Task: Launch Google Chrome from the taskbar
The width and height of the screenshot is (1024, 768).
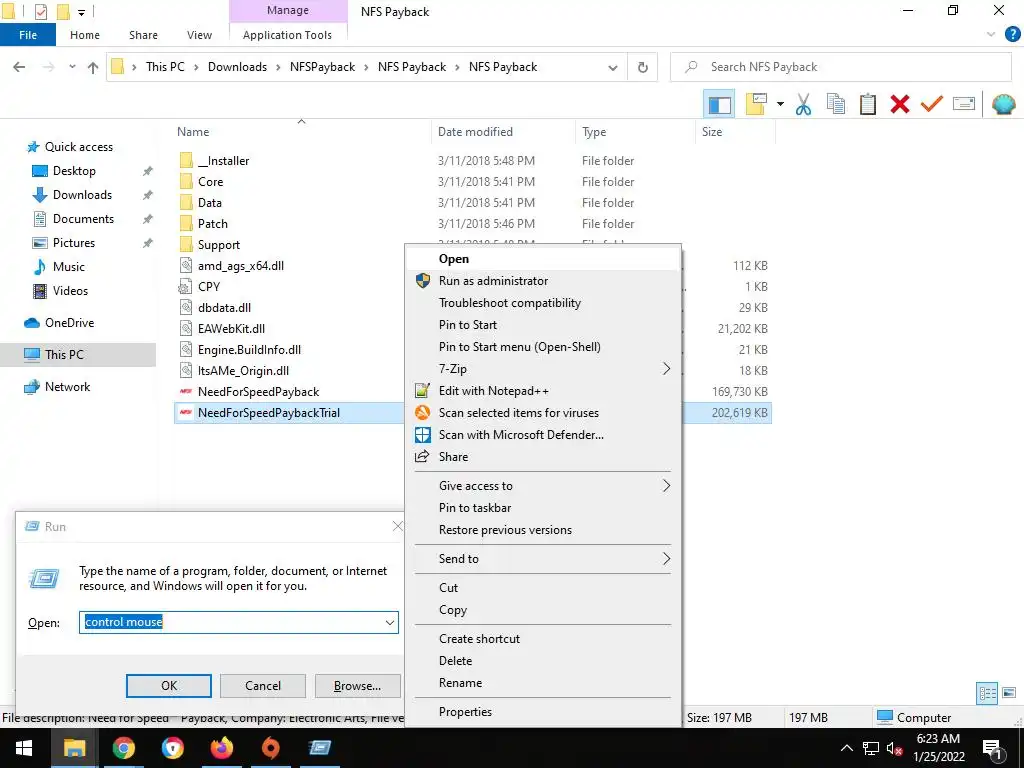Action: click(x=123, y=748)
